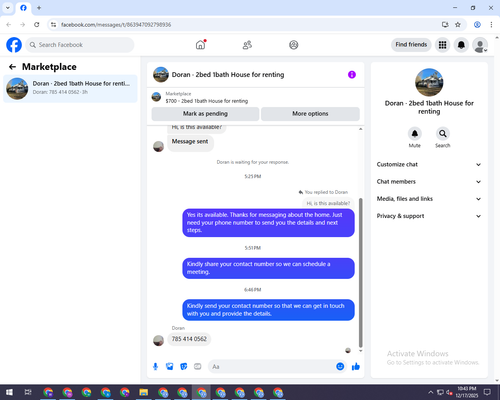The image size is (500, 400).
Task: Click chat header Doran listing title
Action: click(228, 75)
